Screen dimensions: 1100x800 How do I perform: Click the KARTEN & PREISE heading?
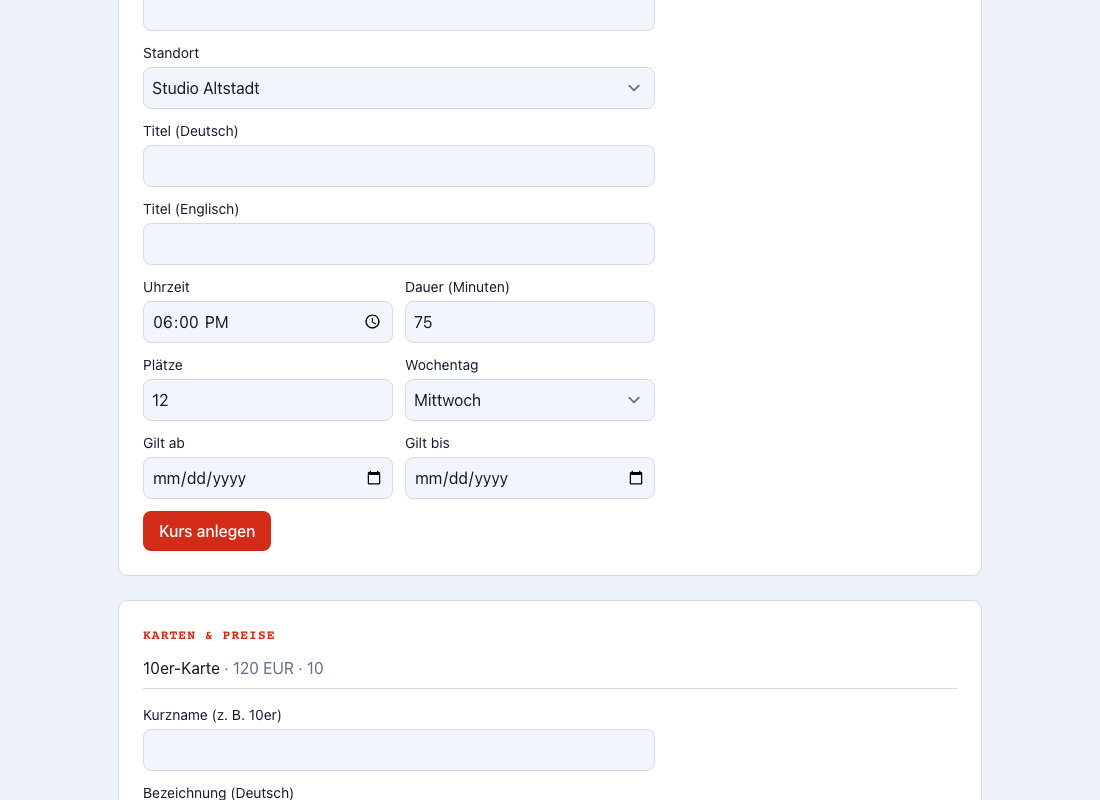click(x=209, y=635)
